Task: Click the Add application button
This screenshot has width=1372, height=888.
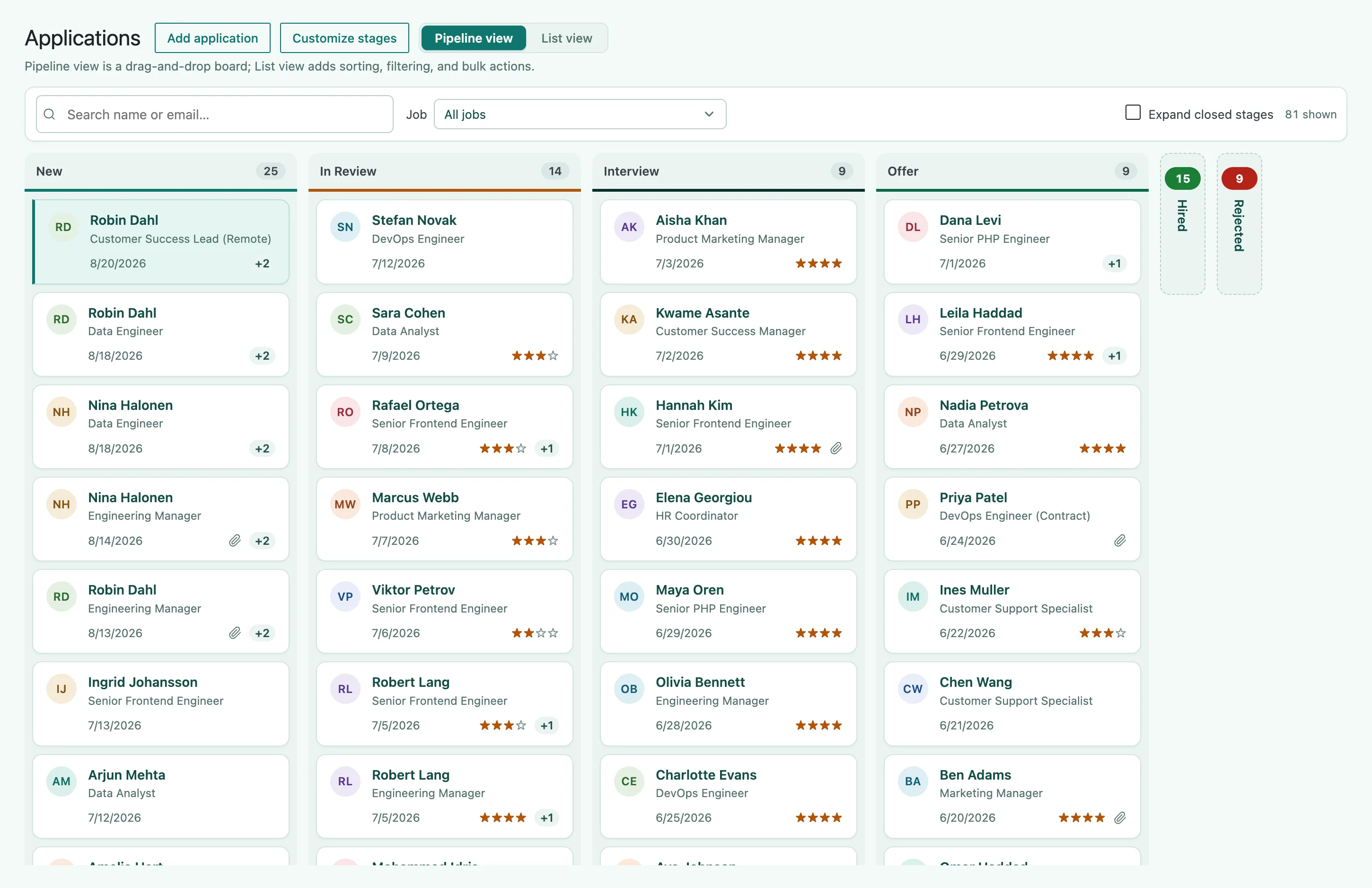Action: tap(212, 38)
